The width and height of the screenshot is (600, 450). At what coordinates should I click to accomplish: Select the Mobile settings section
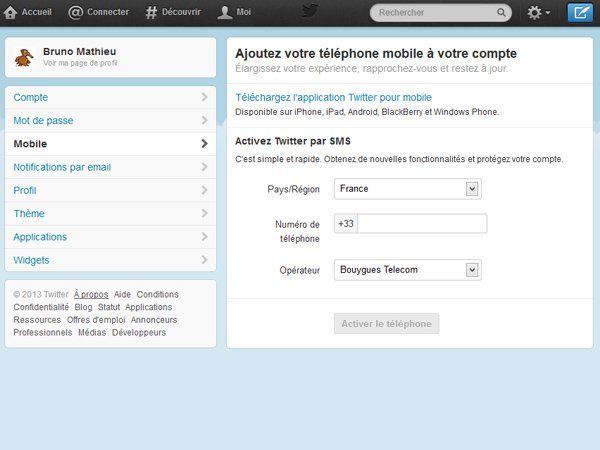click(x=110, y=144)
